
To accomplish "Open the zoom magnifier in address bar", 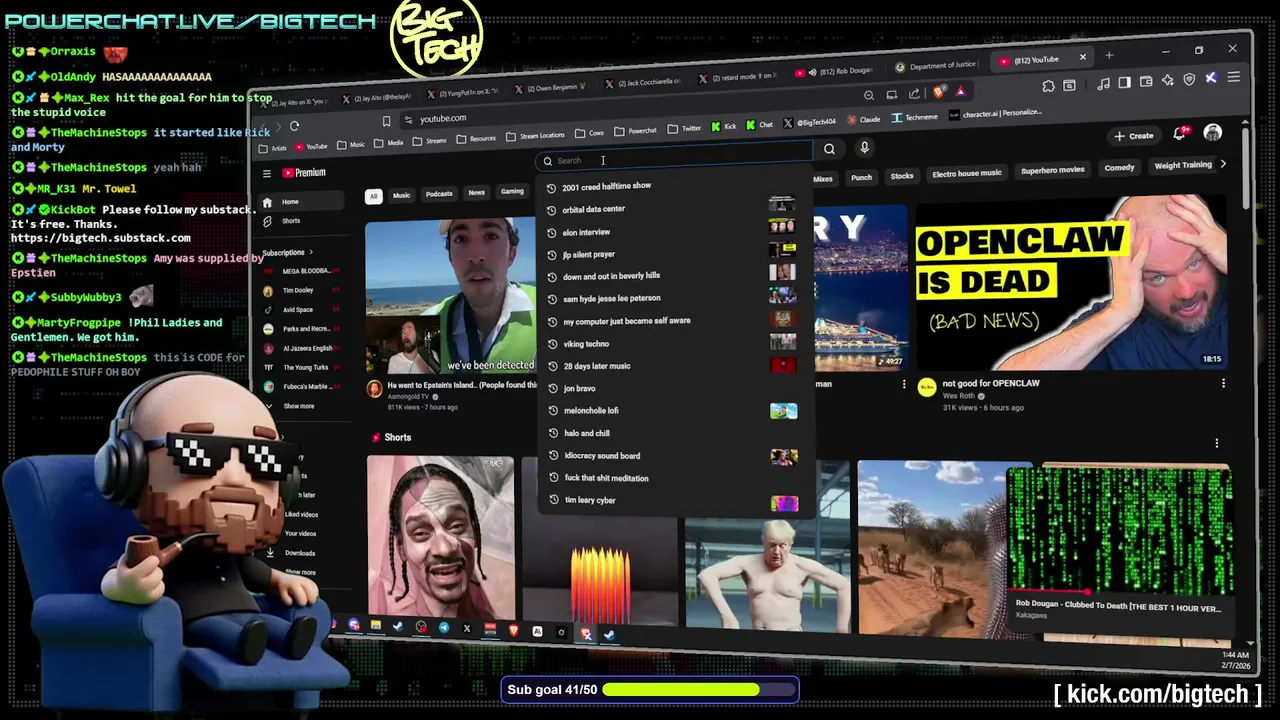I will (x=869, y=95).
